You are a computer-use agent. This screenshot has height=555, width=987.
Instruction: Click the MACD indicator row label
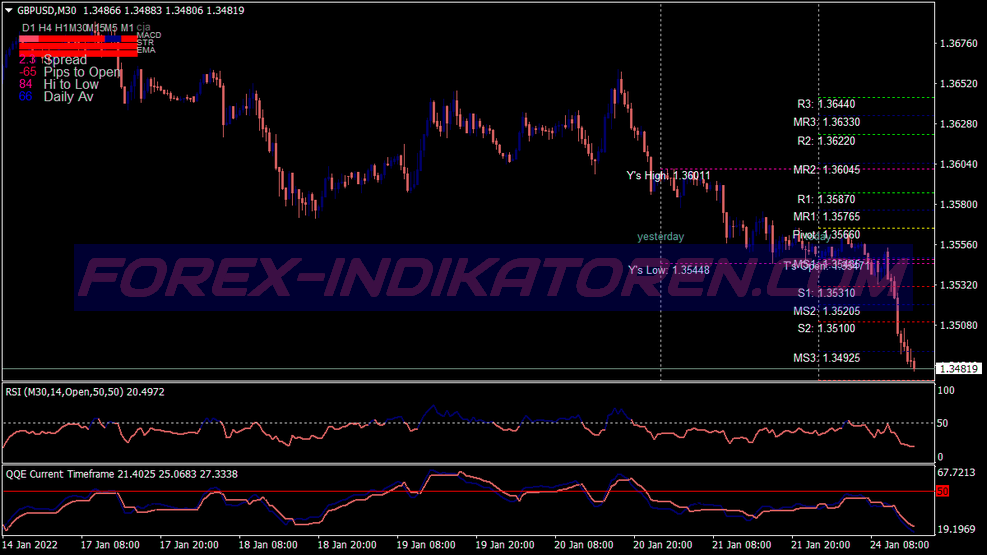tap(148, 35)
